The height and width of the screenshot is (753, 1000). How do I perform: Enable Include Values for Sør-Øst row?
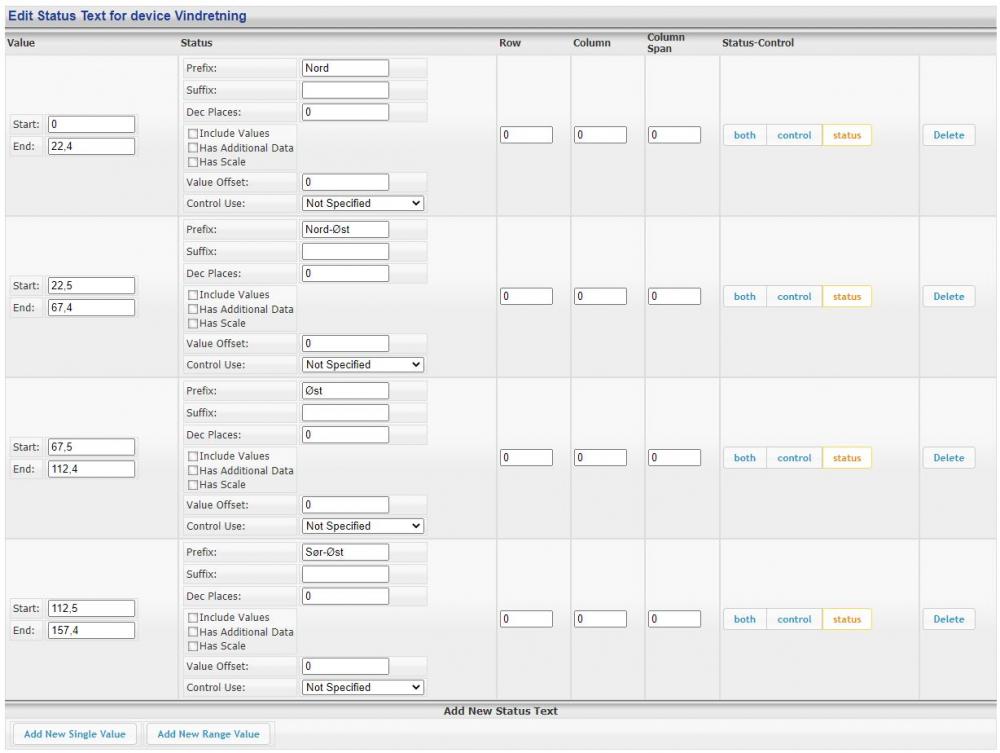[192, 618]
